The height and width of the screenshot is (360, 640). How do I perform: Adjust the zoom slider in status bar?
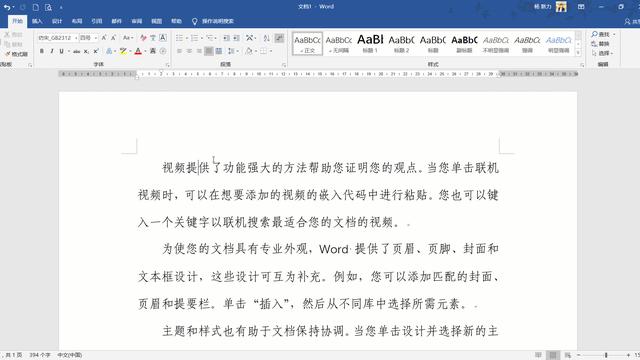[606, 356]
